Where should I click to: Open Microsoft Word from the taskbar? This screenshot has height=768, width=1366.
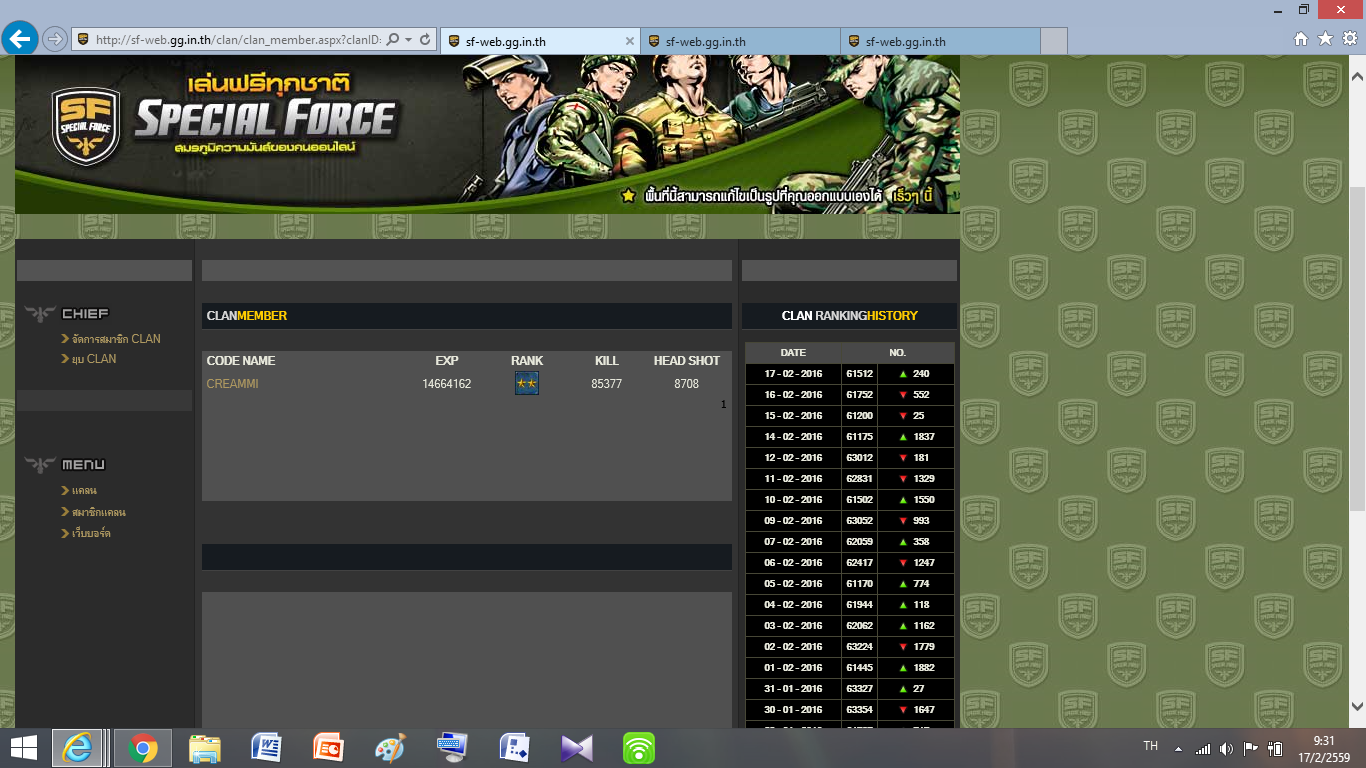coord(266,747)
